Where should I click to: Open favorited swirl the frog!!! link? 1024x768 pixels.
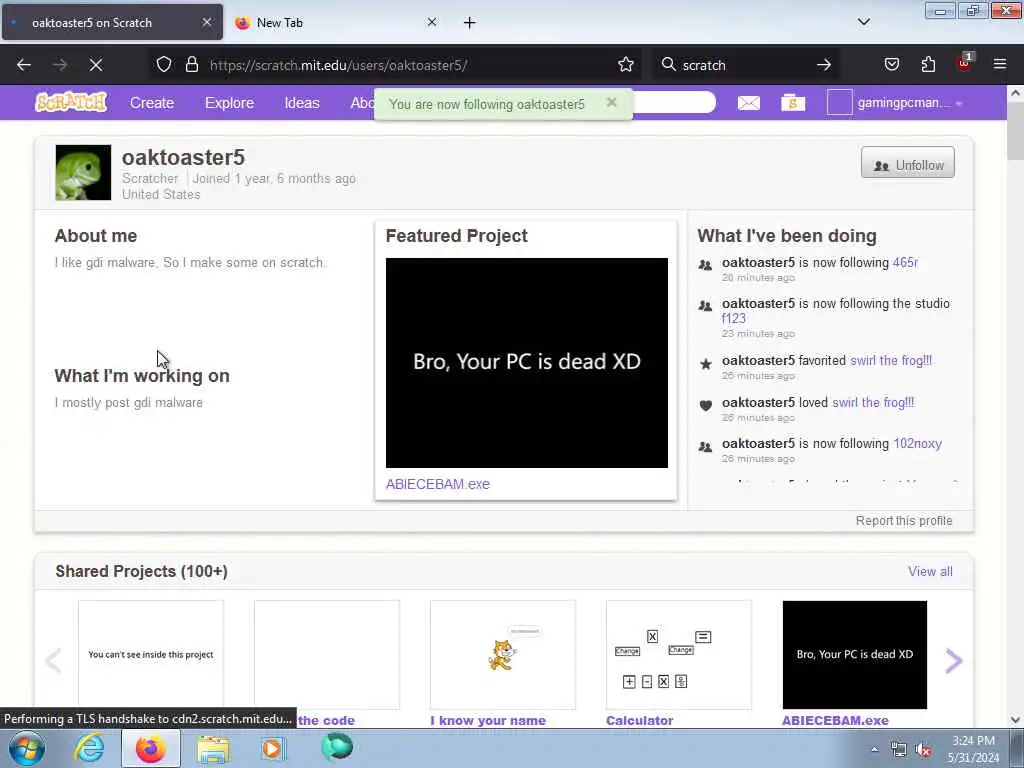pos(891,360)
